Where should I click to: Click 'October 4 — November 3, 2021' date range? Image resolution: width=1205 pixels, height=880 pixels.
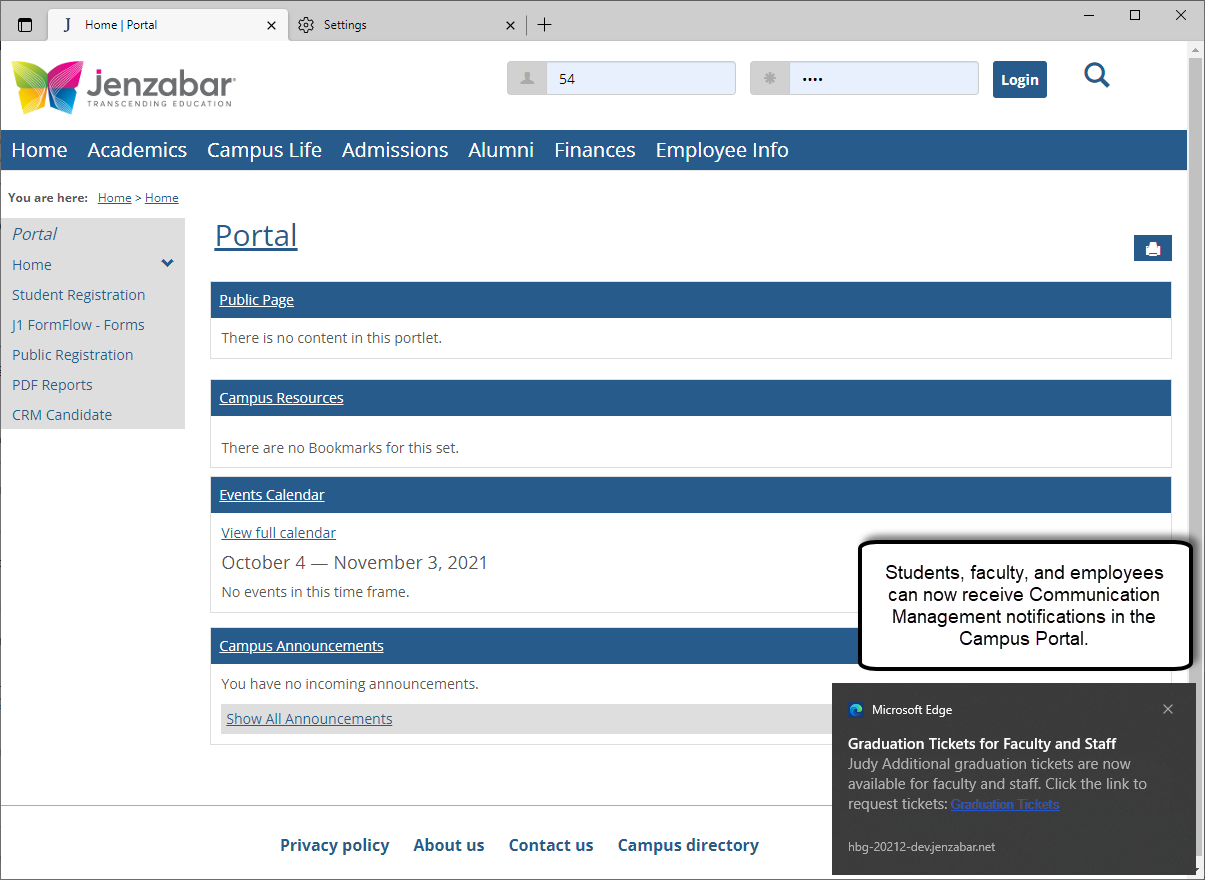click(355, 563)
